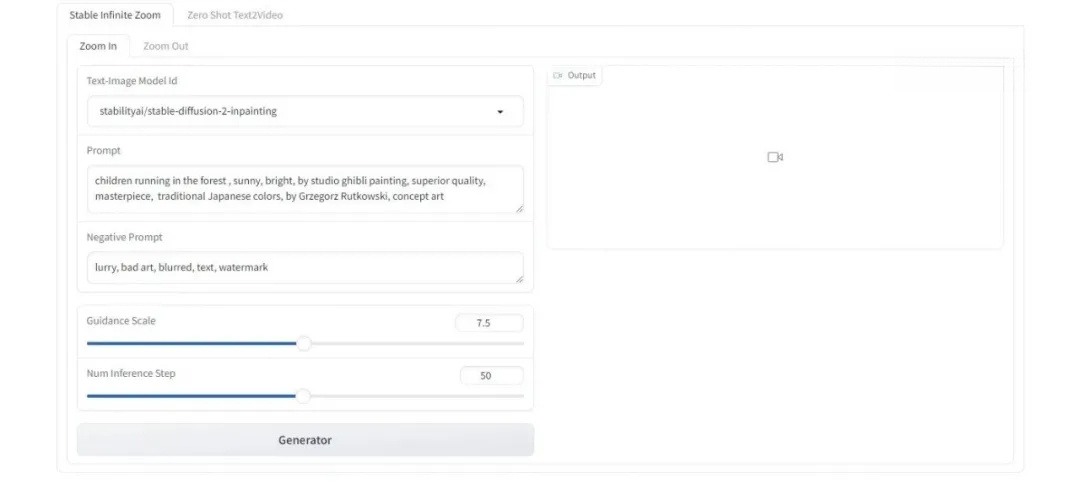Select the Zoom In tab

(x=98, y=46)
